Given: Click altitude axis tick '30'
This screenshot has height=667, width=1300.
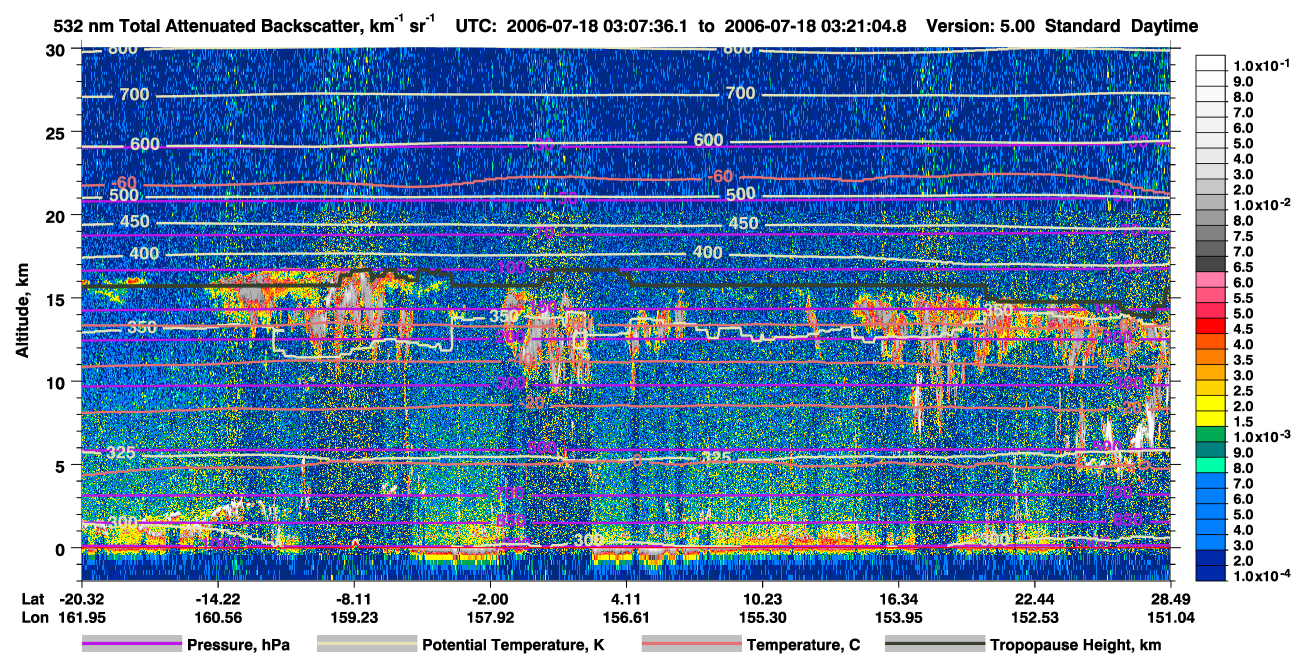Looking at the screenshot, I should [x=57, y=49].
